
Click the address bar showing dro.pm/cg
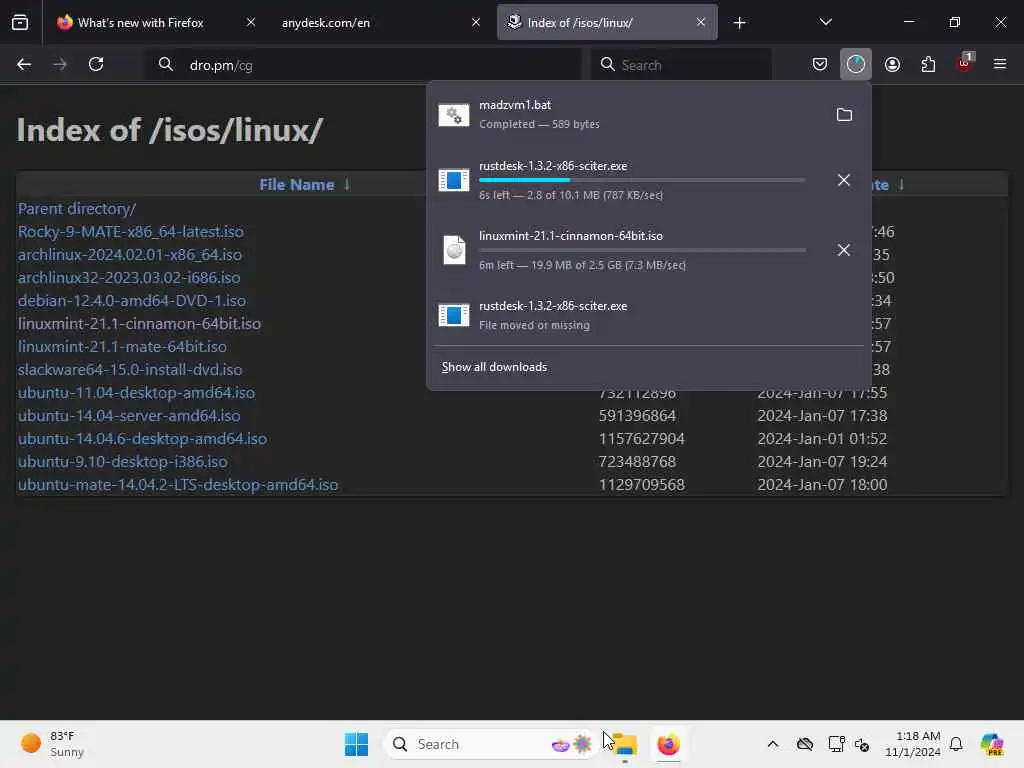(362, 65)
